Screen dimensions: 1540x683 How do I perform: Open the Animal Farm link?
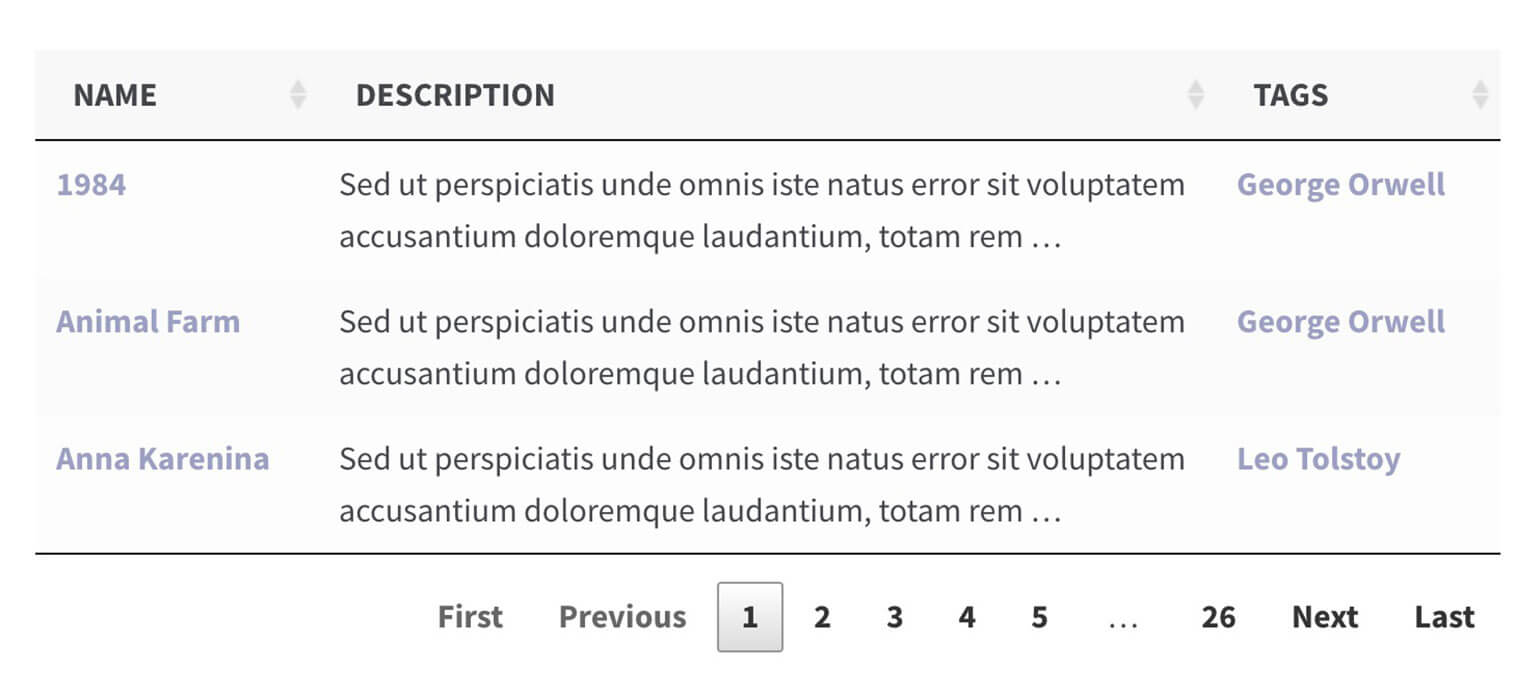pos(148,322)
